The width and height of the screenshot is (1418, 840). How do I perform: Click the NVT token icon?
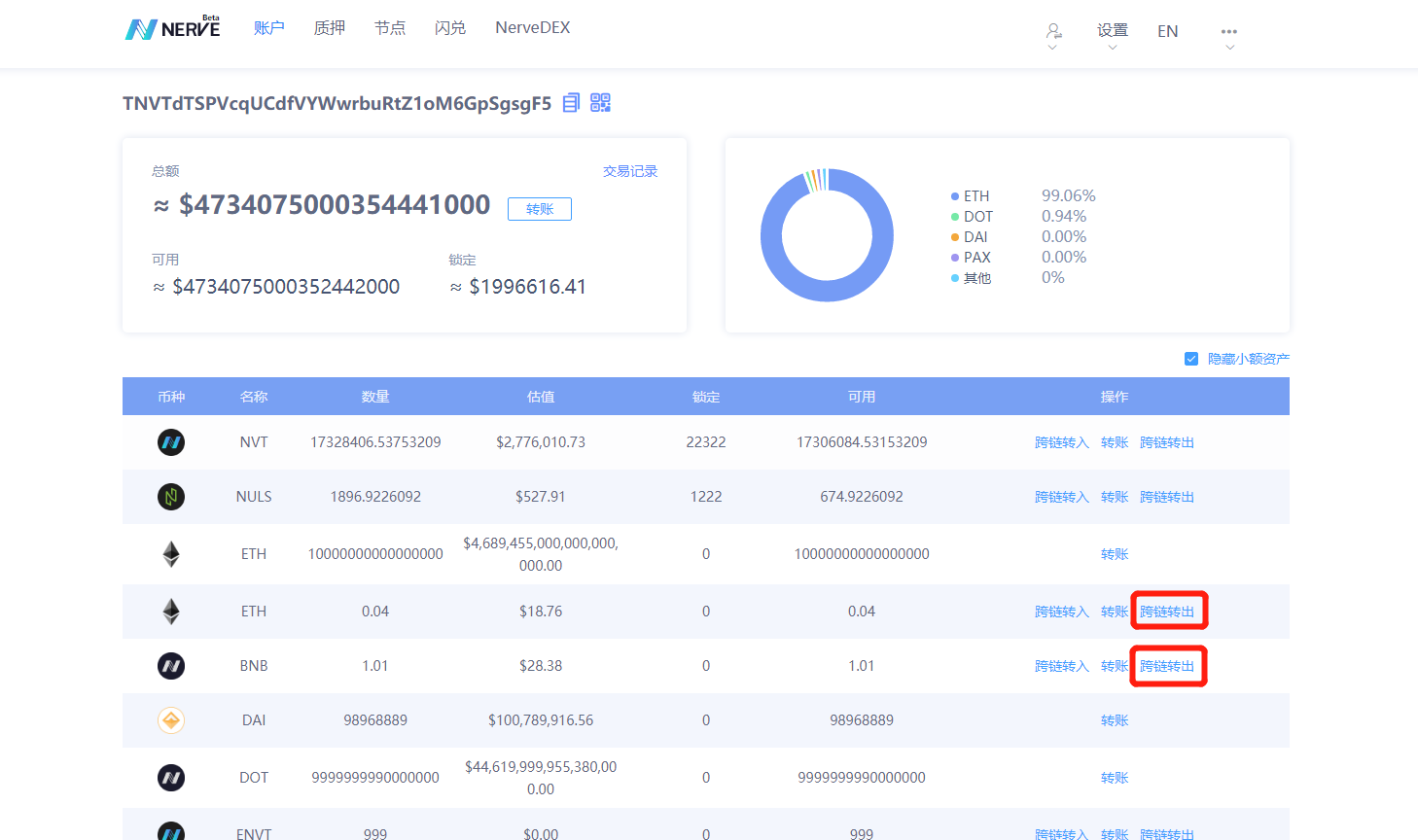(x=171, y=442)
